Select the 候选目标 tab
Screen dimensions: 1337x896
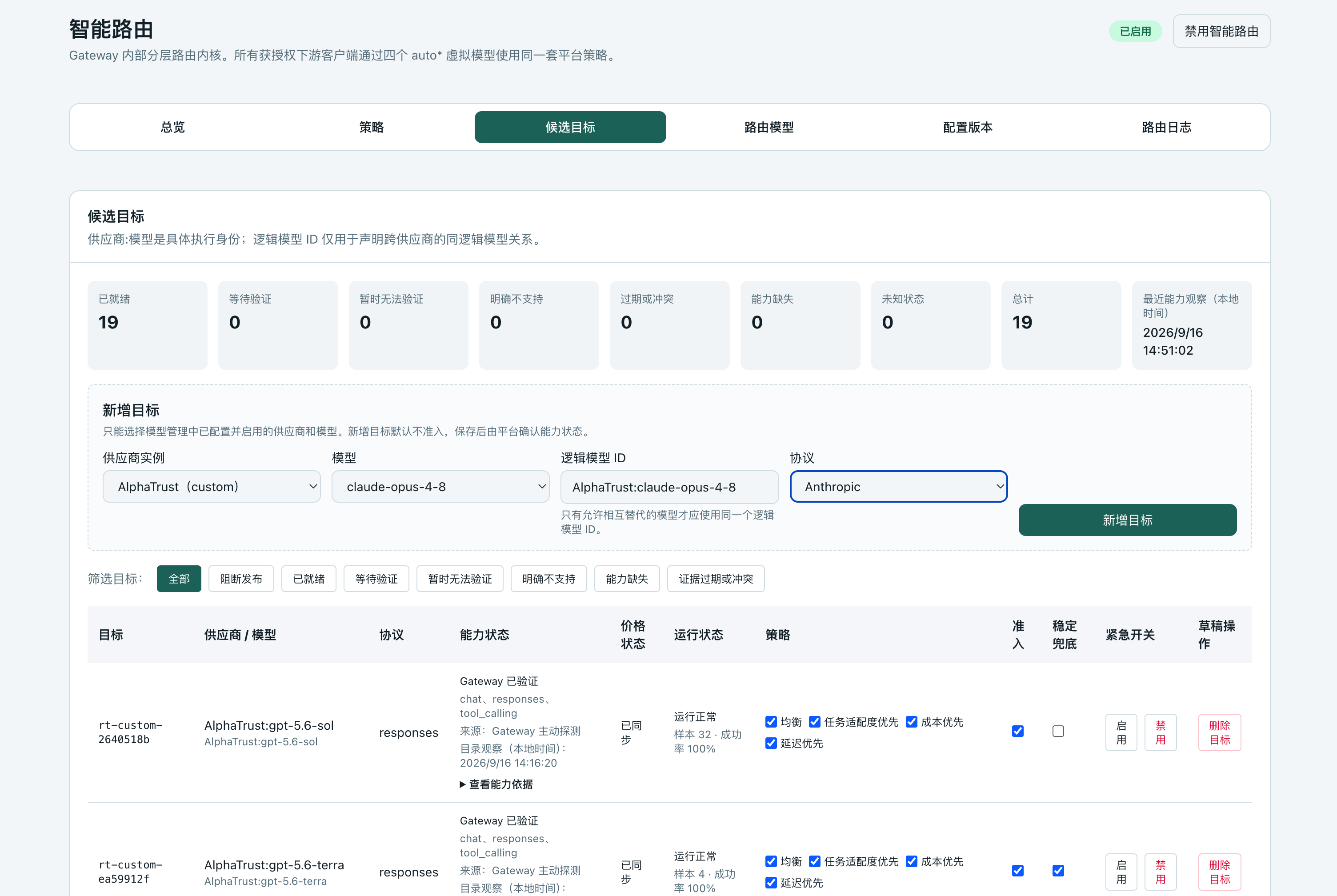point(570,127)
